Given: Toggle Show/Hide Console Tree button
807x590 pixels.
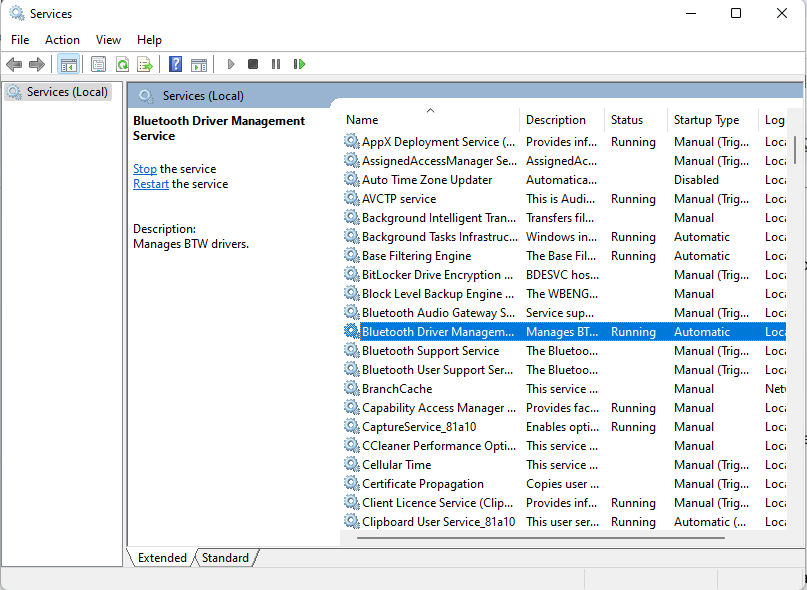Looking at the screenshot, I should [69, 64].
